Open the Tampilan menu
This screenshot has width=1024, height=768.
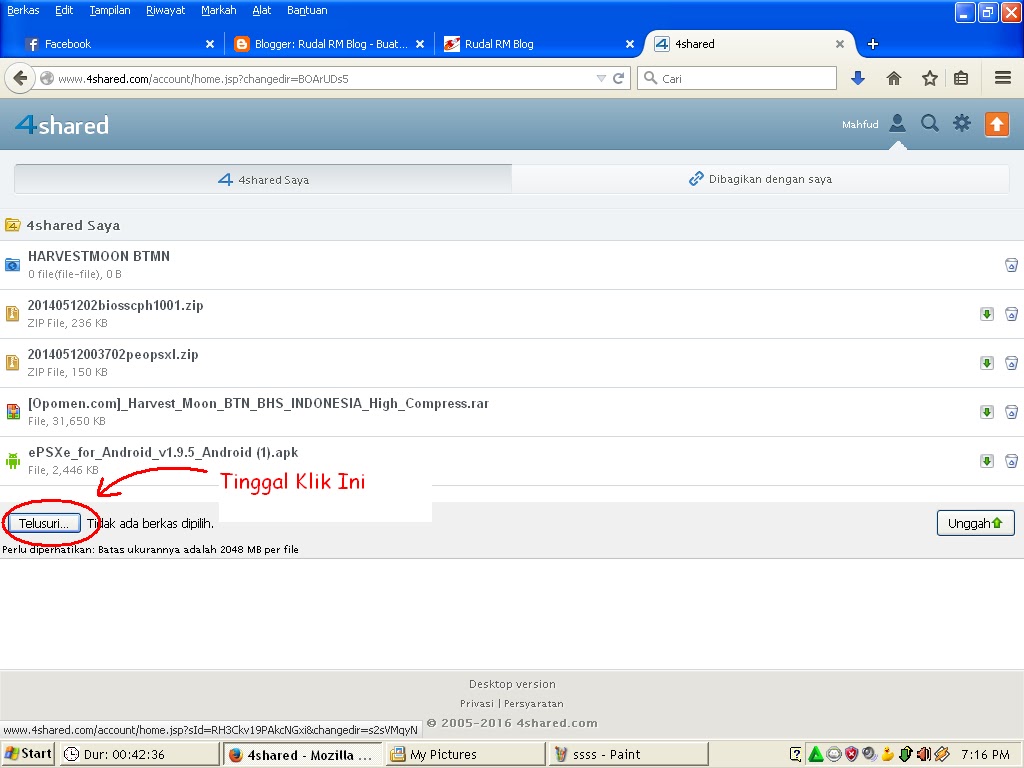tap(110, 10)
